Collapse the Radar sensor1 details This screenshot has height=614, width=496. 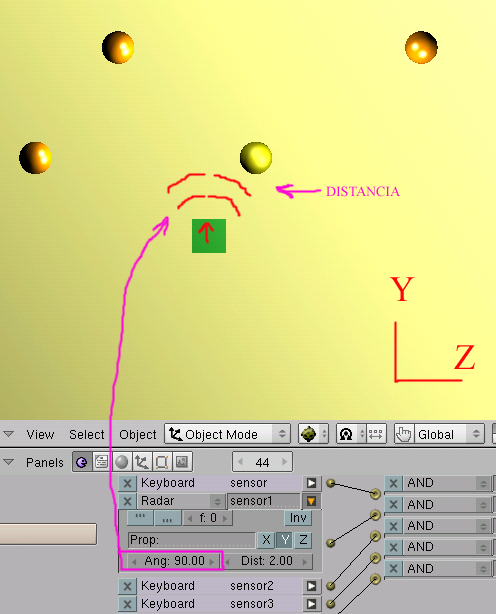coord(311,501)
